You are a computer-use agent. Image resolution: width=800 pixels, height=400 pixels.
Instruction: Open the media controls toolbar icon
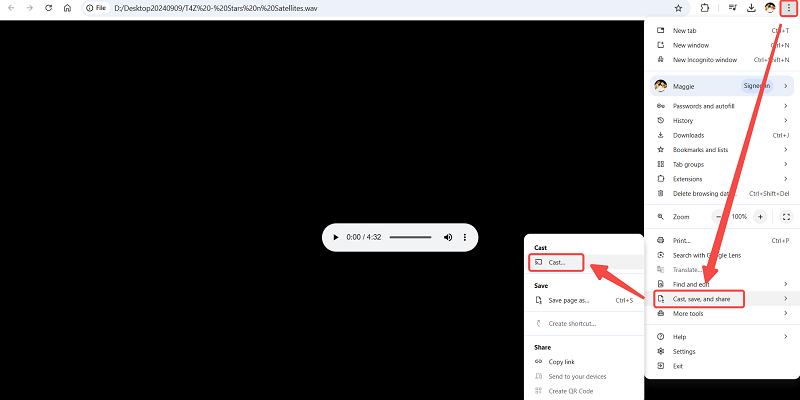[x=733, y=8]
